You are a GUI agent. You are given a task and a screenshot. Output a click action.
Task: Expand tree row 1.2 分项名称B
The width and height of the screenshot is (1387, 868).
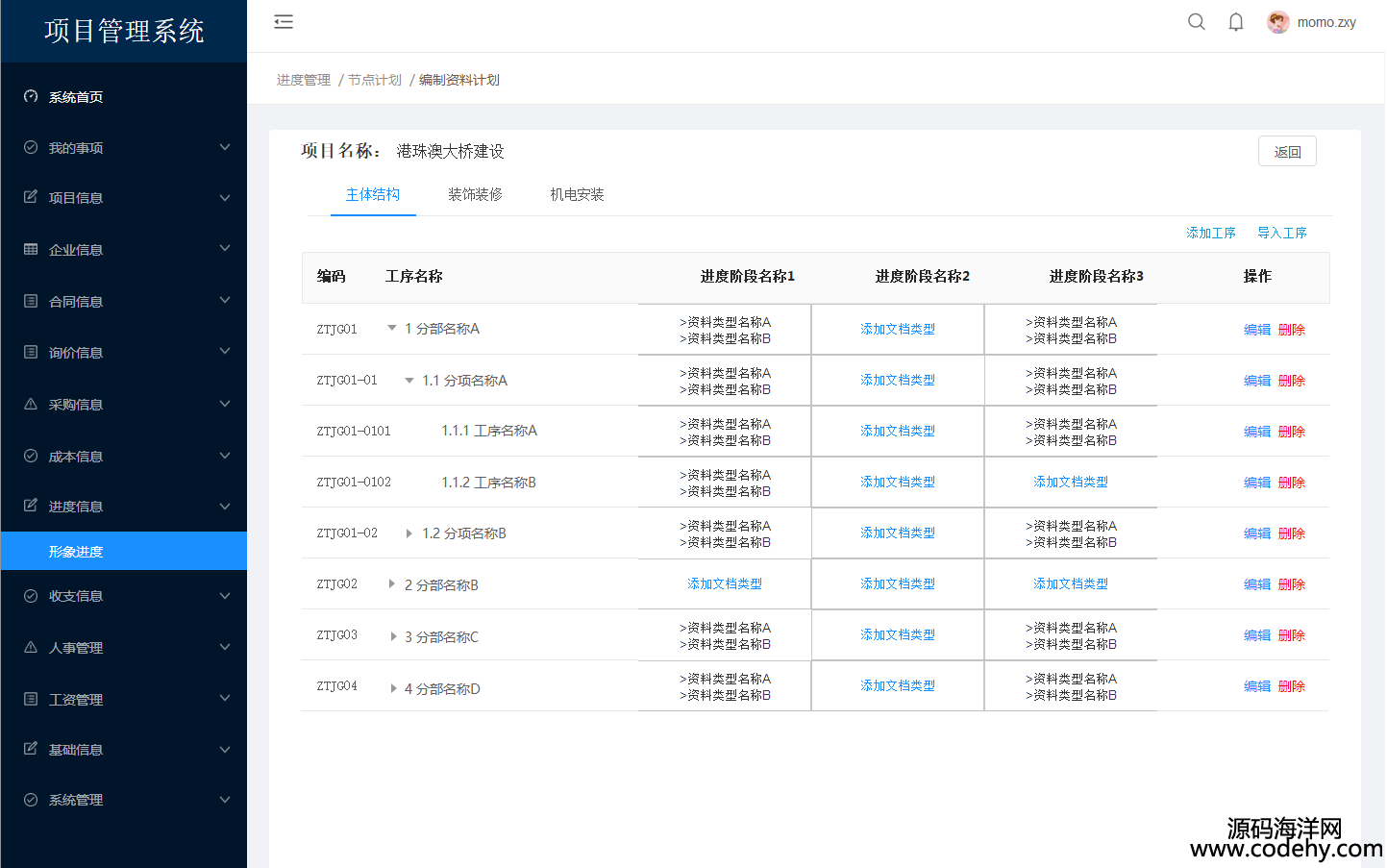[x=409, y=533]
